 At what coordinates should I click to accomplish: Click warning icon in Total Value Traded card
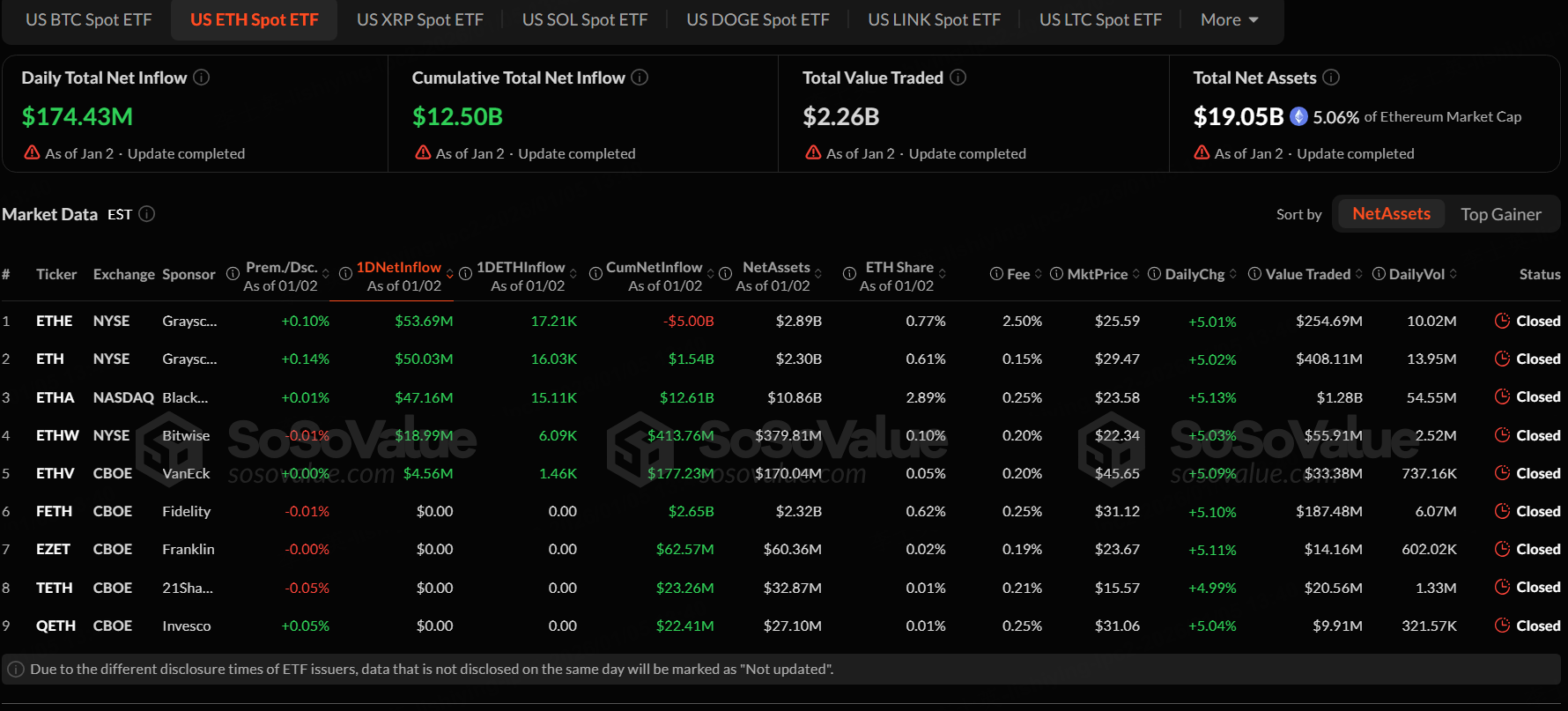click(813, 152)
